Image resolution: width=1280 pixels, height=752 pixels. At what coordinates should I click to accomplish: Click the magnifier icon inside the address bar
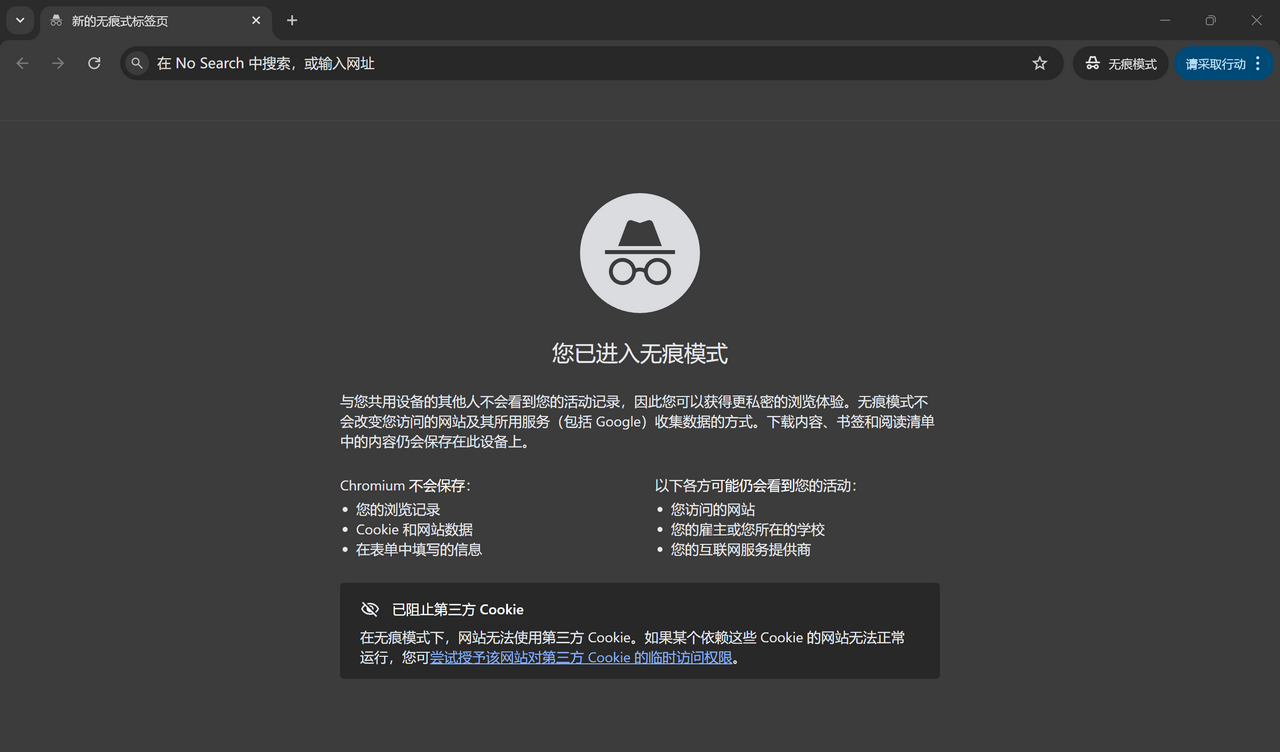pyautogui.click(x=136, y=63)
